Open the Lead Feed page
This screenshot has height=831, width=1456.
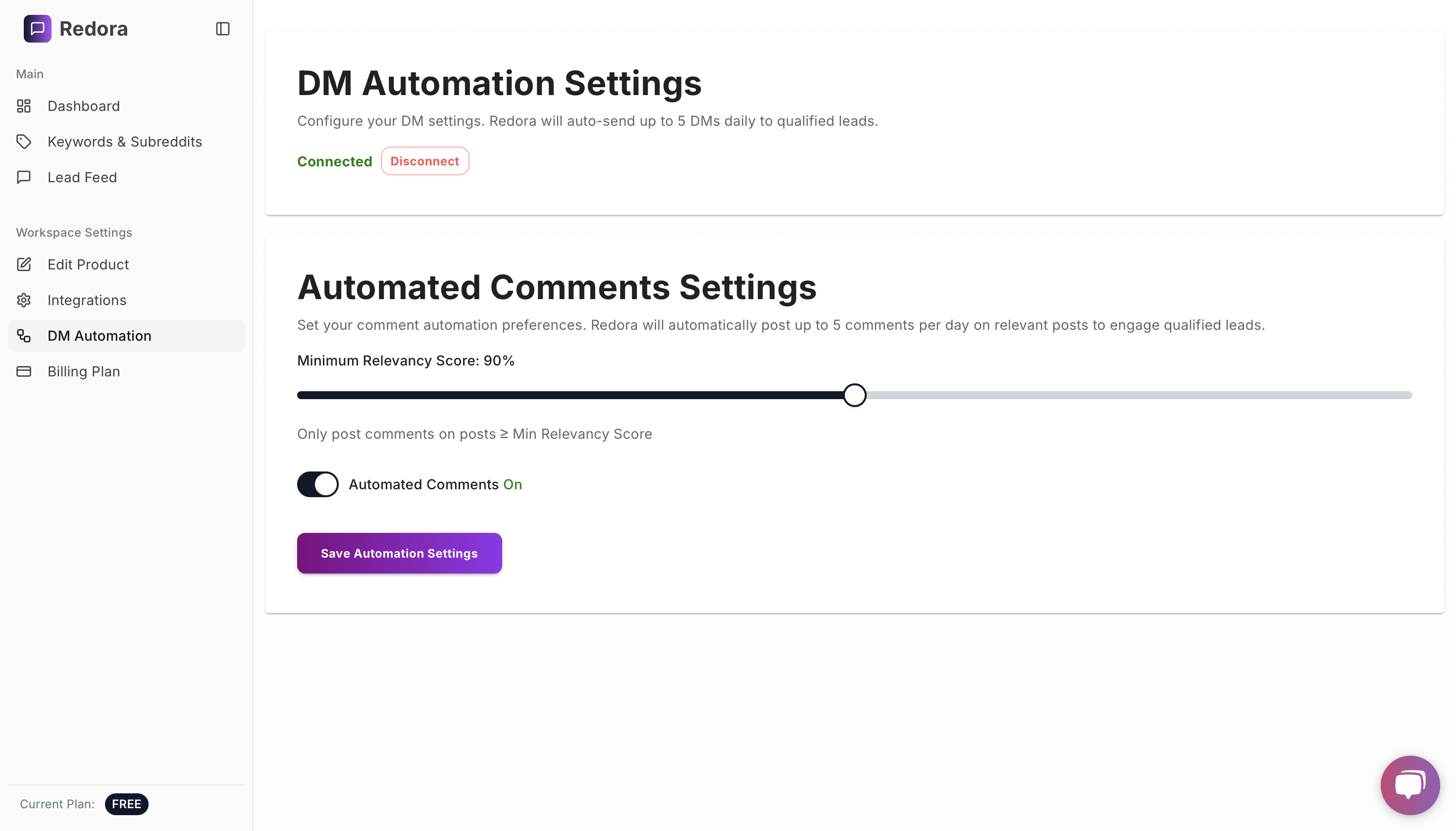82,177
